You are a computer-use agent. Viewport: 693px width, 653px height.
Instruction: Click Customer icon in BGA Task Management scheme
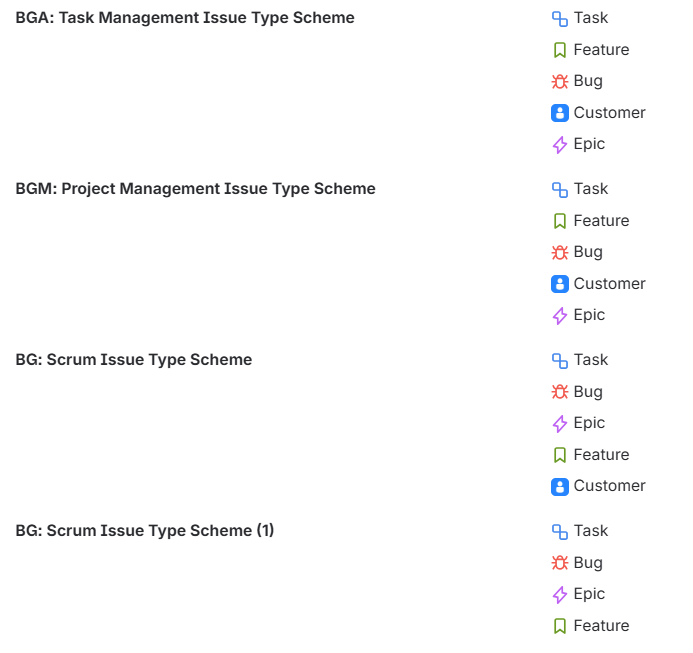[560, 113]
